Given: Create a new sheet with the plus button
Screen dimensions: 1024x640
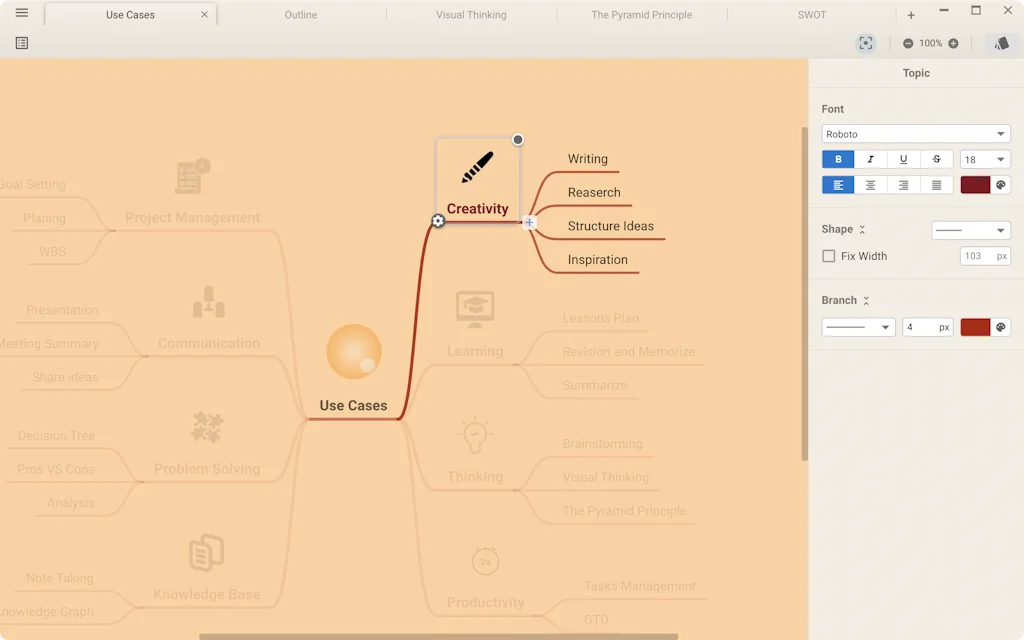Looking at the screenshot, I should click(910, 14).
